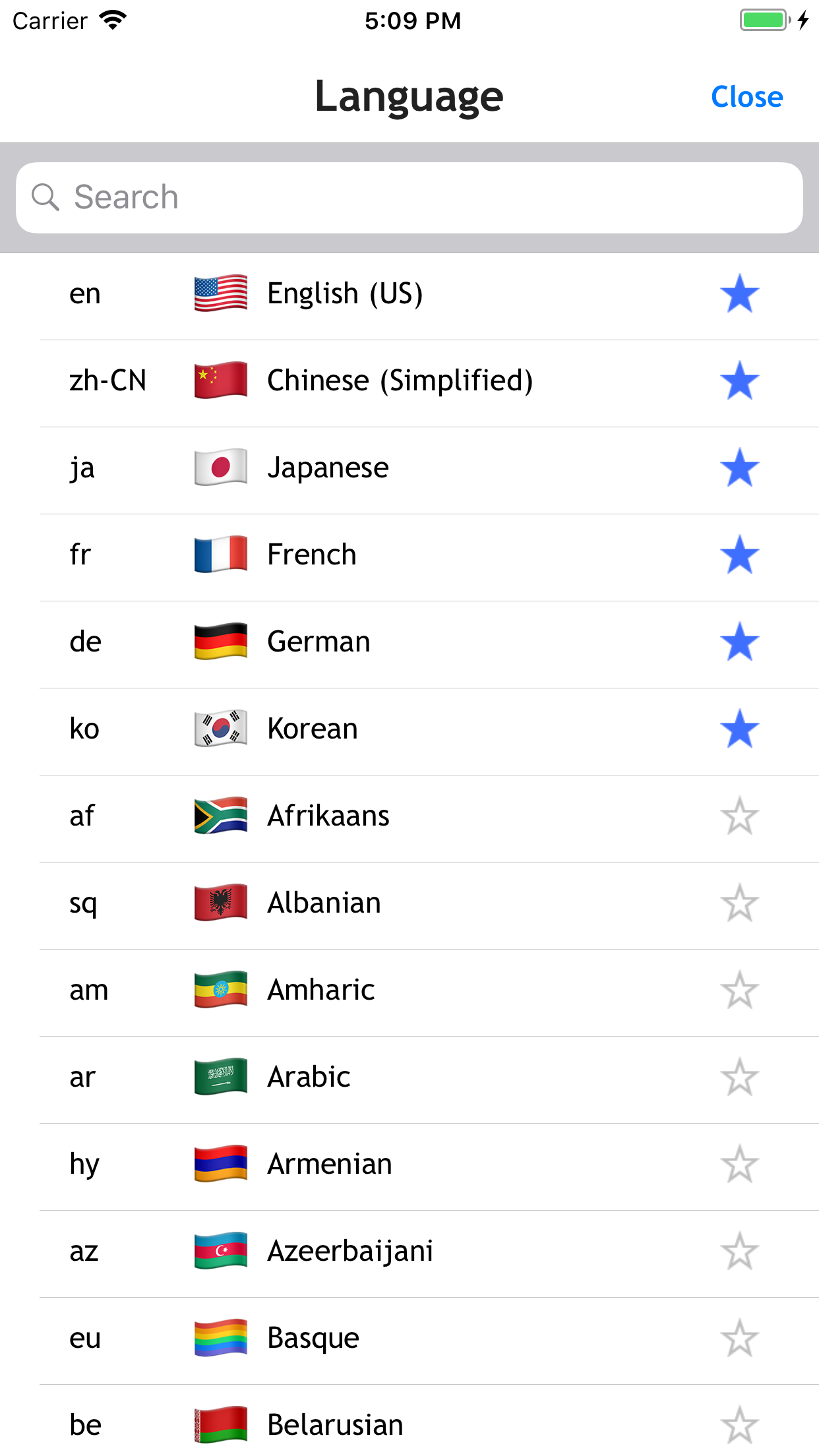This screenshot has width=819, height=1456.
Task: Tap the magnifying glass search icon
Action: [45, 197]
